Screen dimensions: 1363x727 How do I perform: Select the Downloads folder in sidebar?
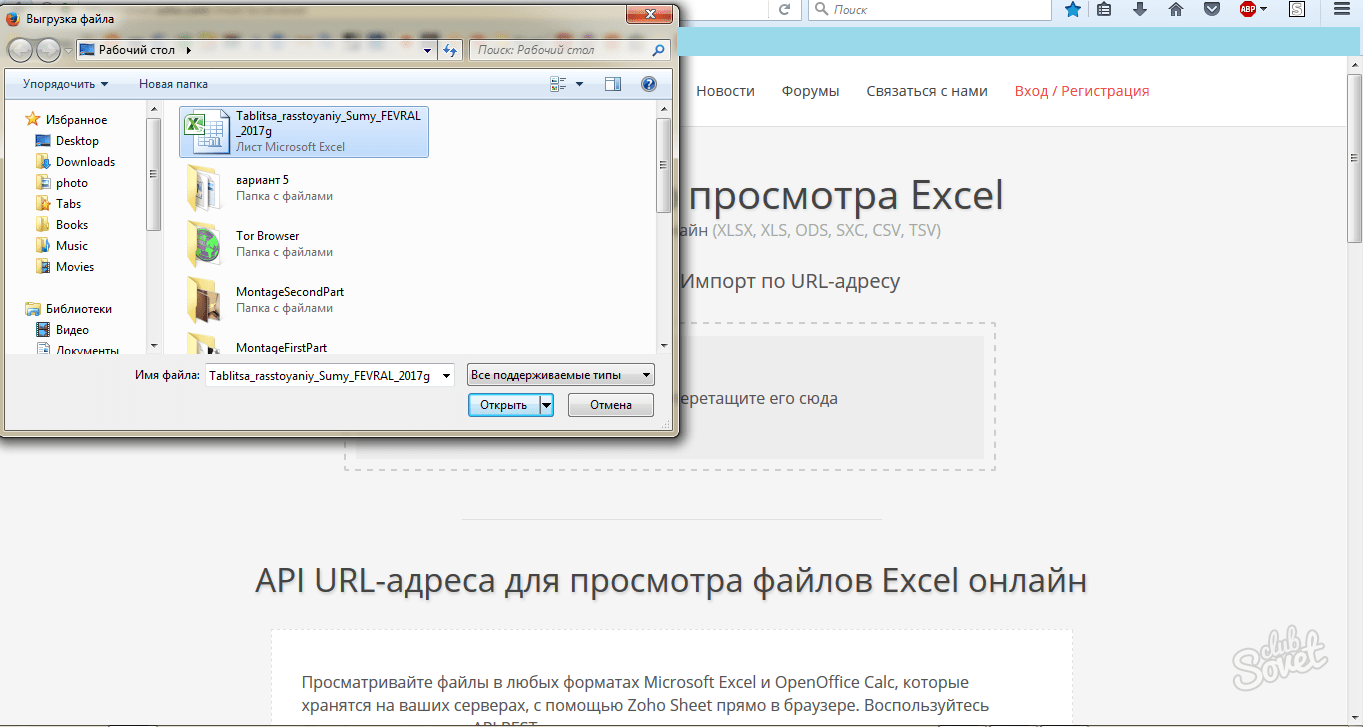tap(85, 162)
